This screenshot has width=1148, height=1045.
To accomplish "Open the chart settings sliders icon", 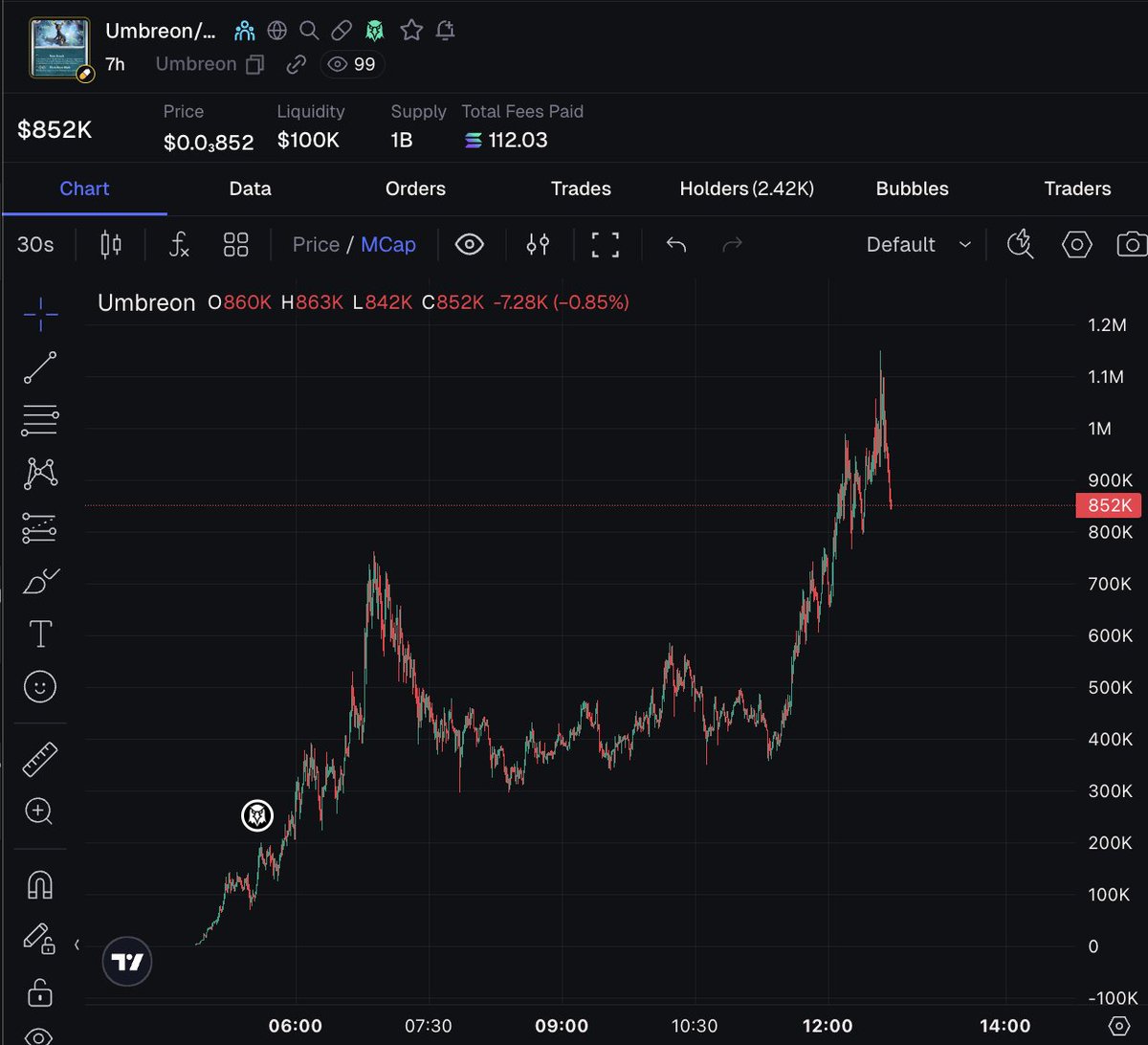I will tap(538, 245).
